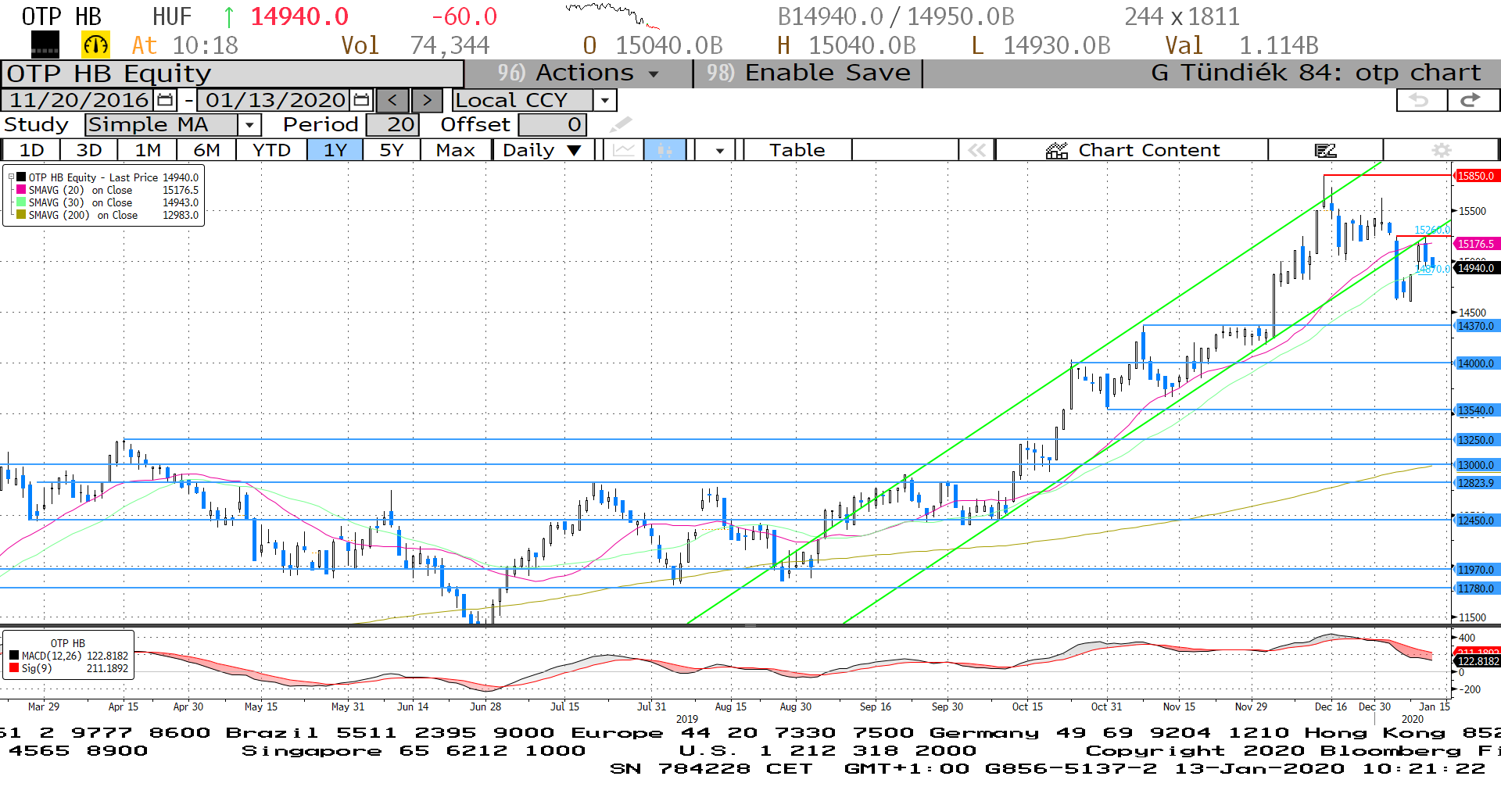Click Enable Save button
1501x812 pixels.
coord(808,73)
